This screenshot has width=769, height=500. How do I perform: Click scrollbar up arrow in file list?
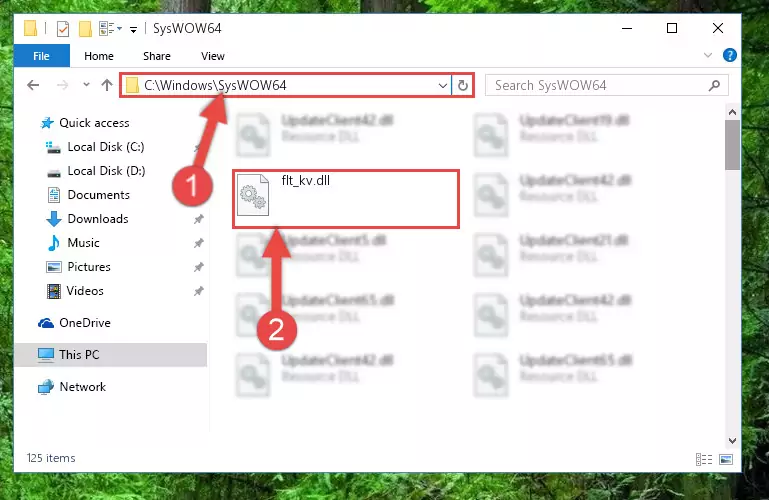[732, 112]
